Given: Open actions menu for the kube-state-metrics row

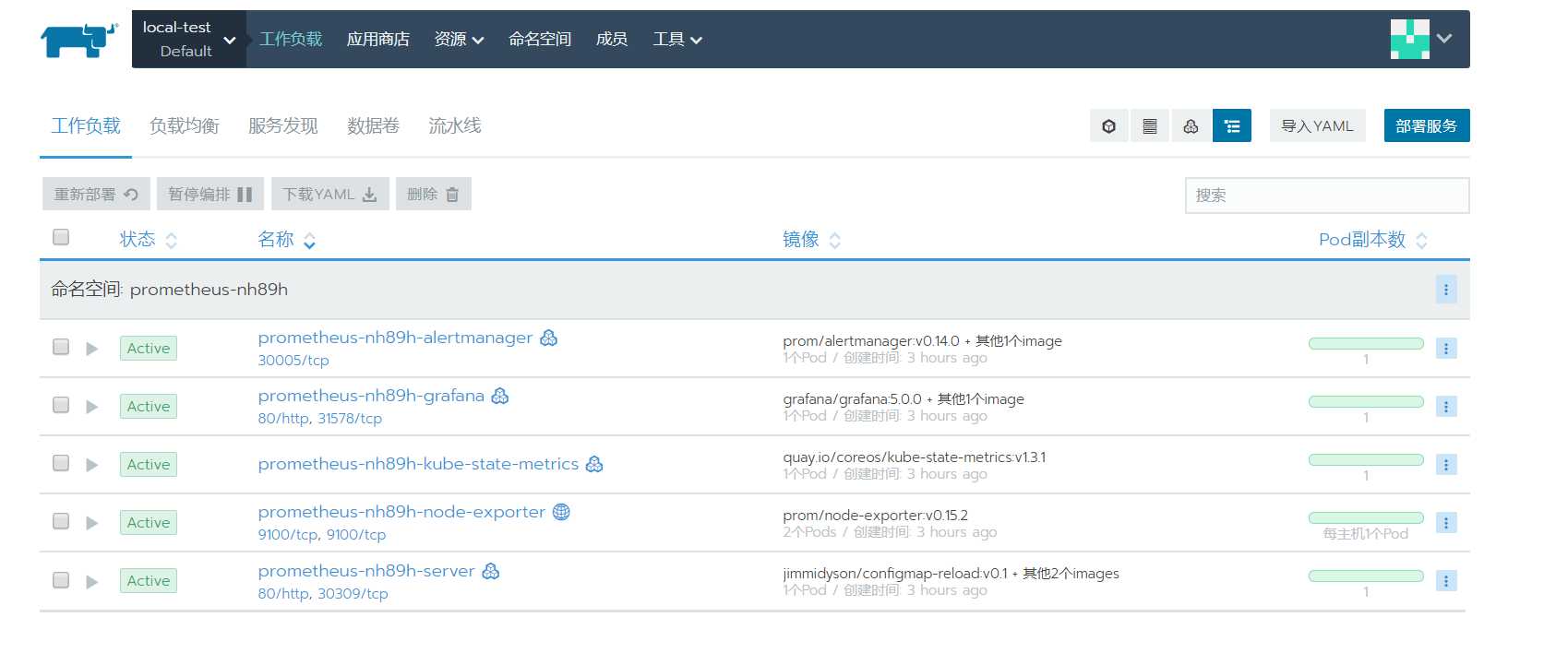Looking at the screenshot, I should 1446,465.
